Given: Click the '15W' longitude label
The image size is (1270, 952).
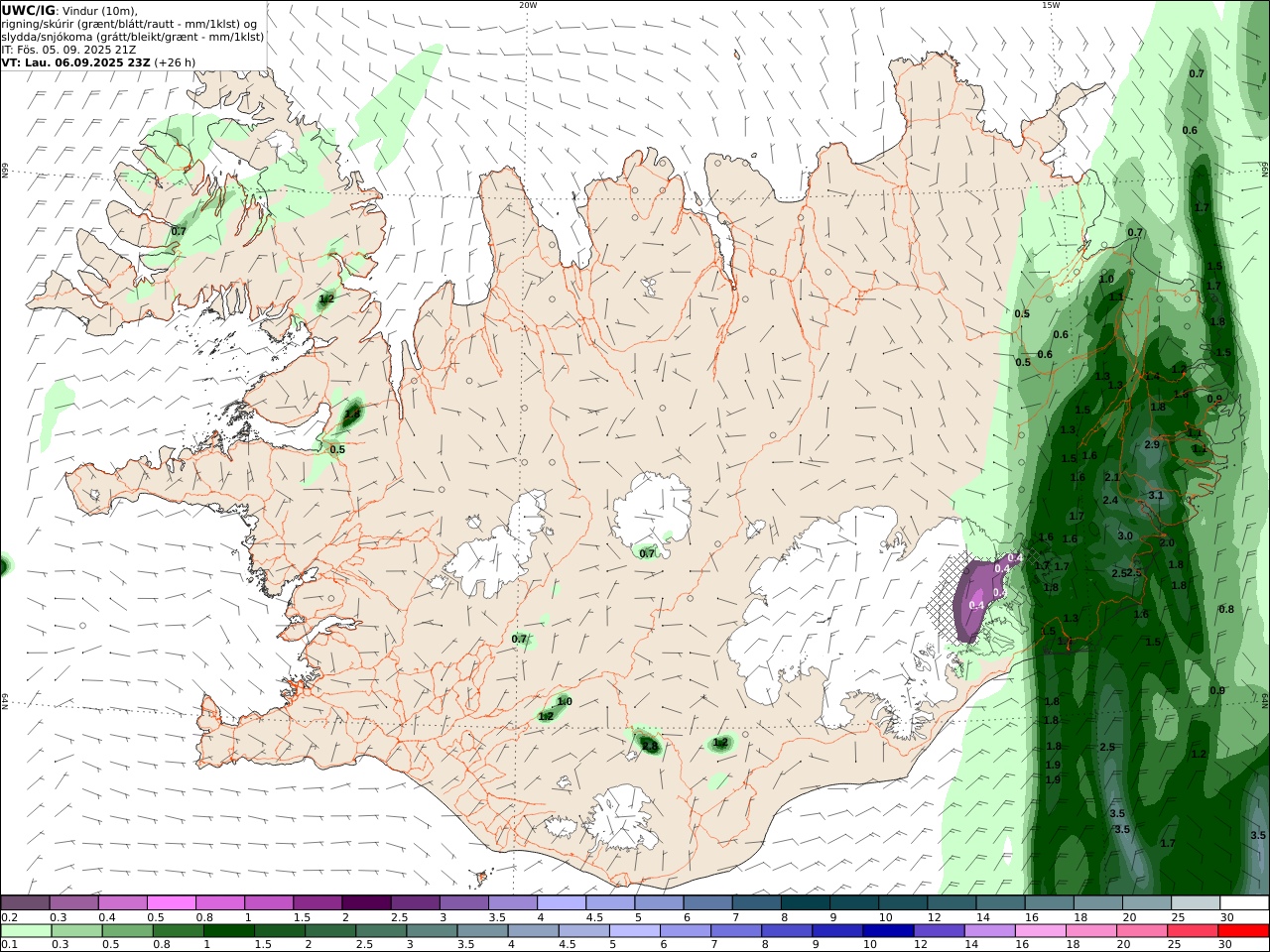Looking at the screenshot, I should pyautogui.click(x=1050, y=5).
